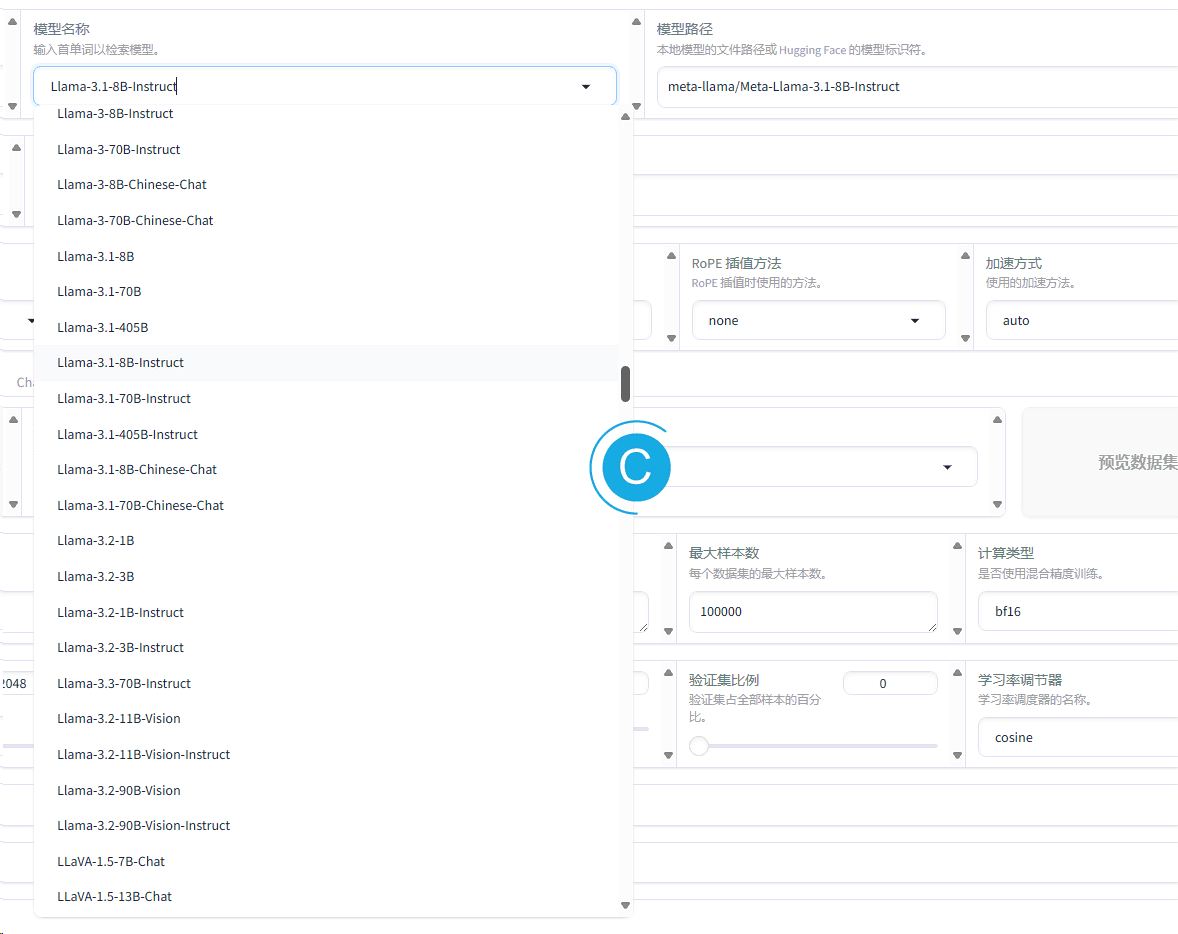Viewport: 1178px width, 934px height.
Task: Click the model list scroll-up arrow
Action: [625, 116]
